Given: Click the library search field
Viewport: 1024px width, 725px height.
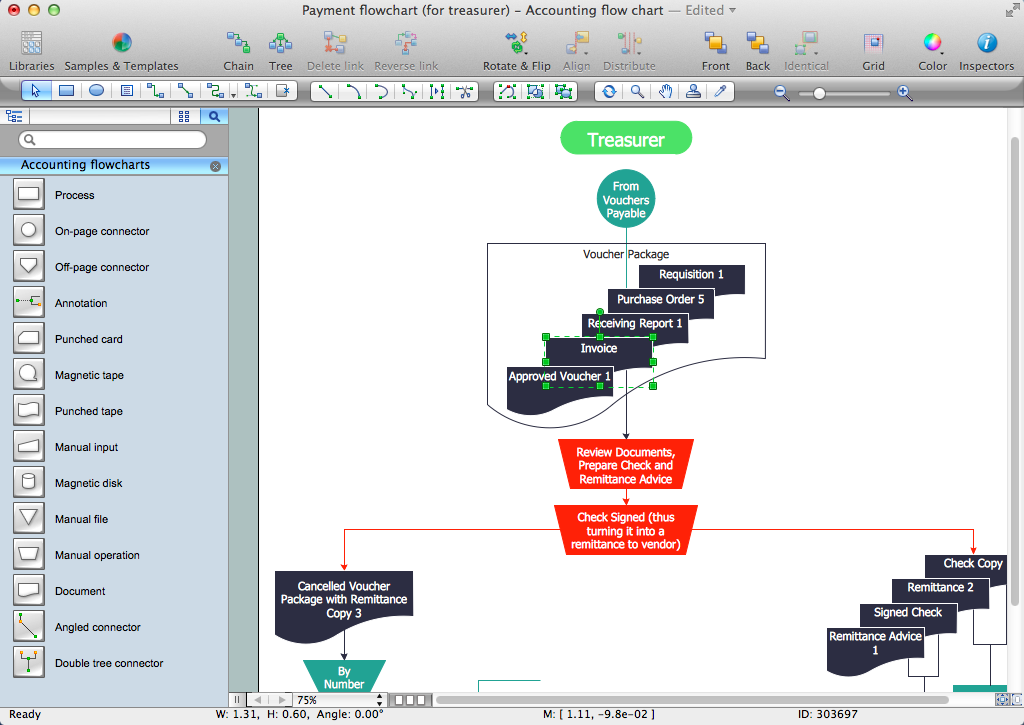Looking at the screenshot, I should [112, 139].
